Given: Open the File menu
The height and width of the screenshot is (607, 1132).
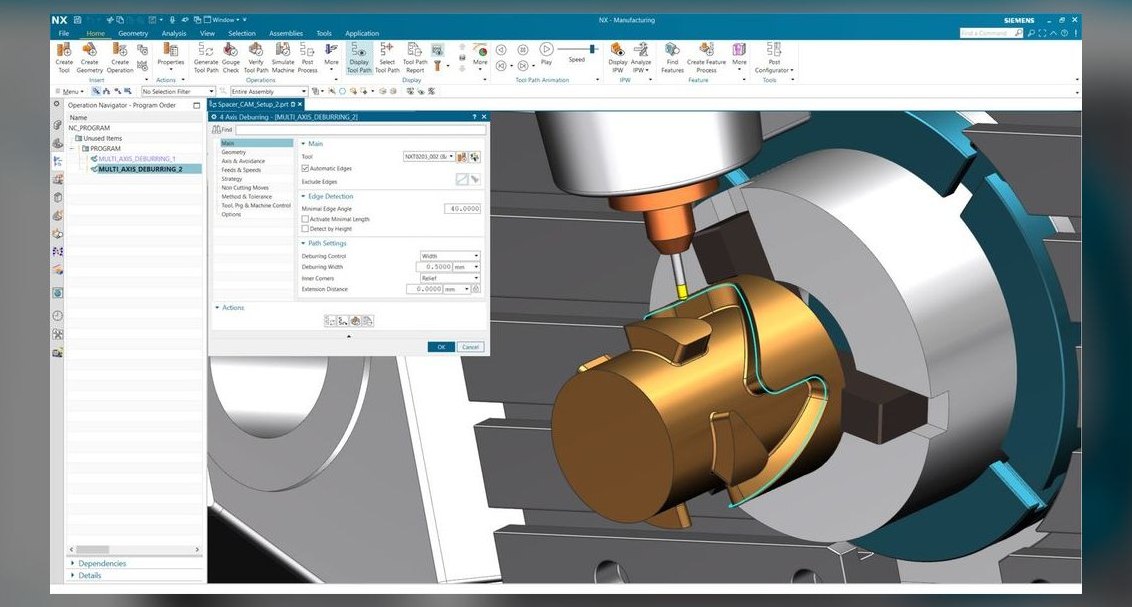Looking at the screenshot, I should [64, 33].
